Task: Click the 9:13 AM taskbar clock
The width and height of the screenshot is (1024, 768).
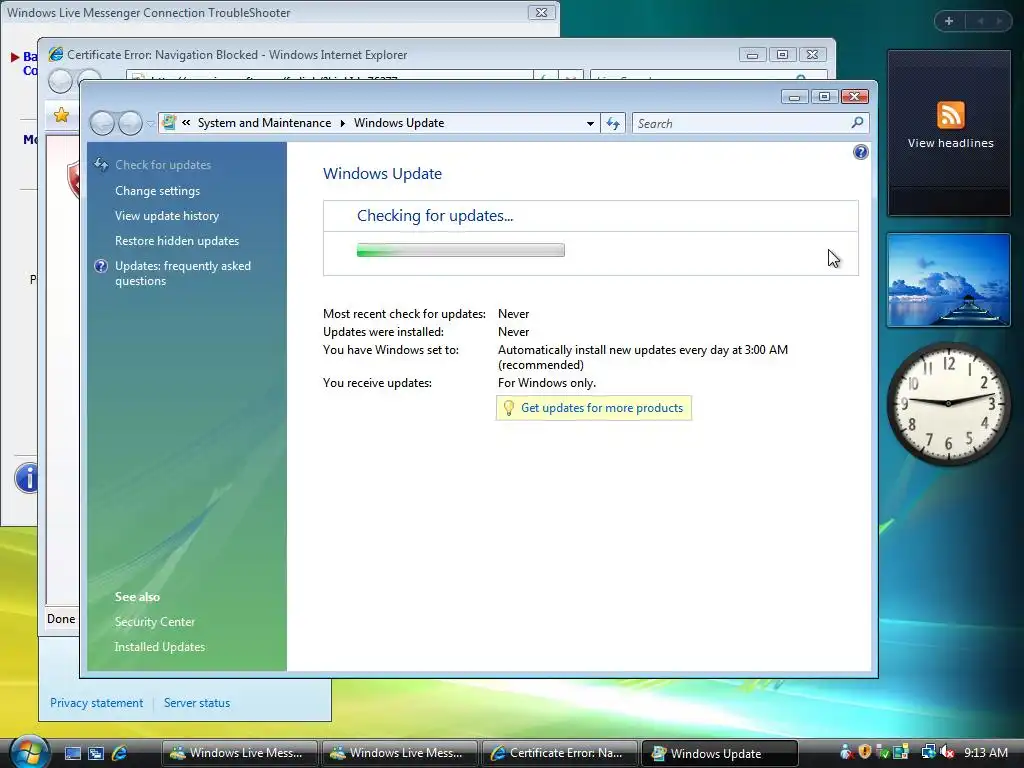Action: [x=985, y=752]
